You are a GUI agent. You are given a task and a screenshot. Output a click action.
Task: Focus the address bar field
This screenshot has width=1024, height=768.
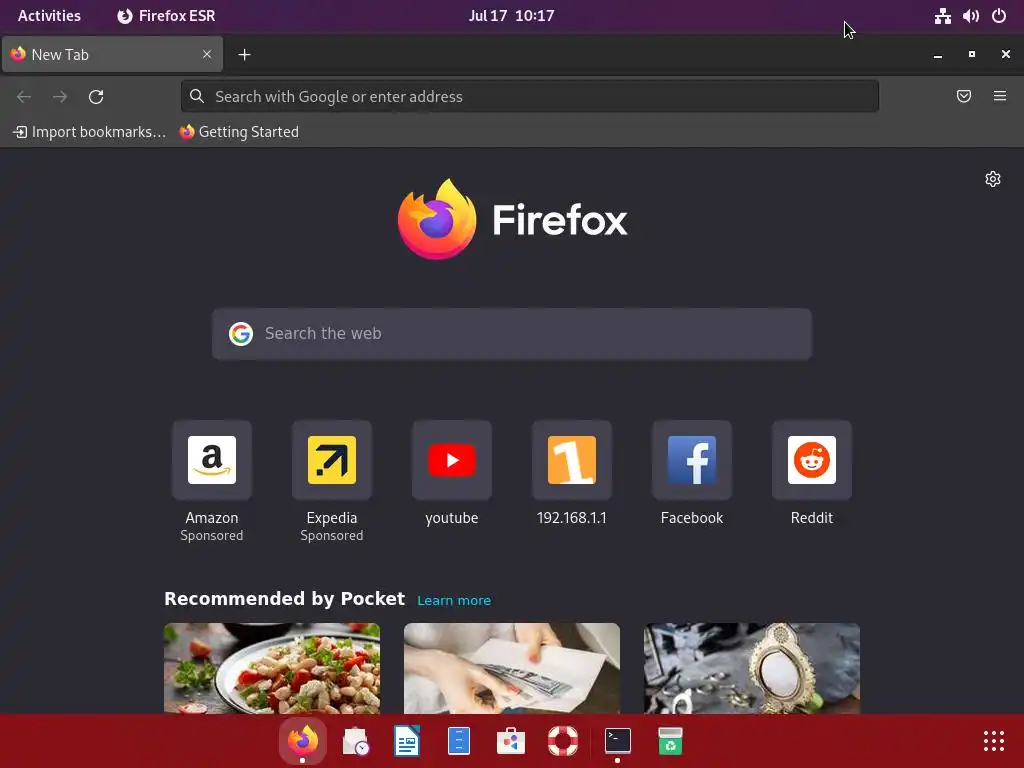pos(530,97)
